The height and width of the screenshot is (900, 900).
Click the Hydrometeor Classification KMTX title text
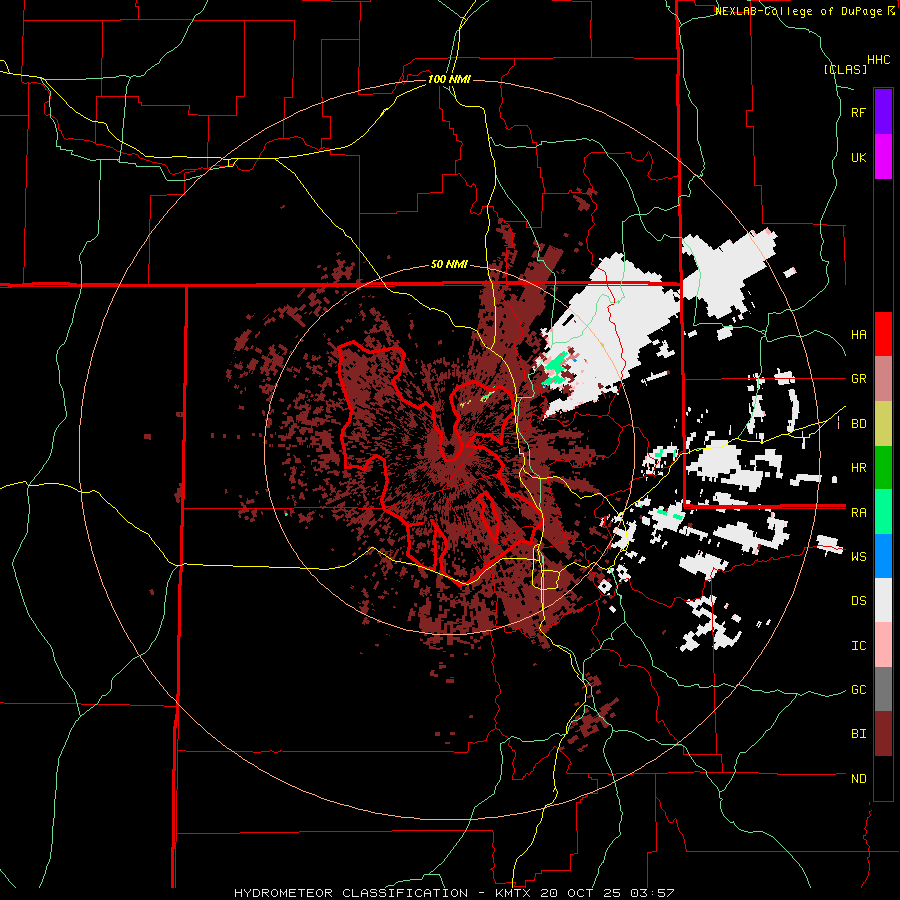pyautogui.click(x=454, y=893)
